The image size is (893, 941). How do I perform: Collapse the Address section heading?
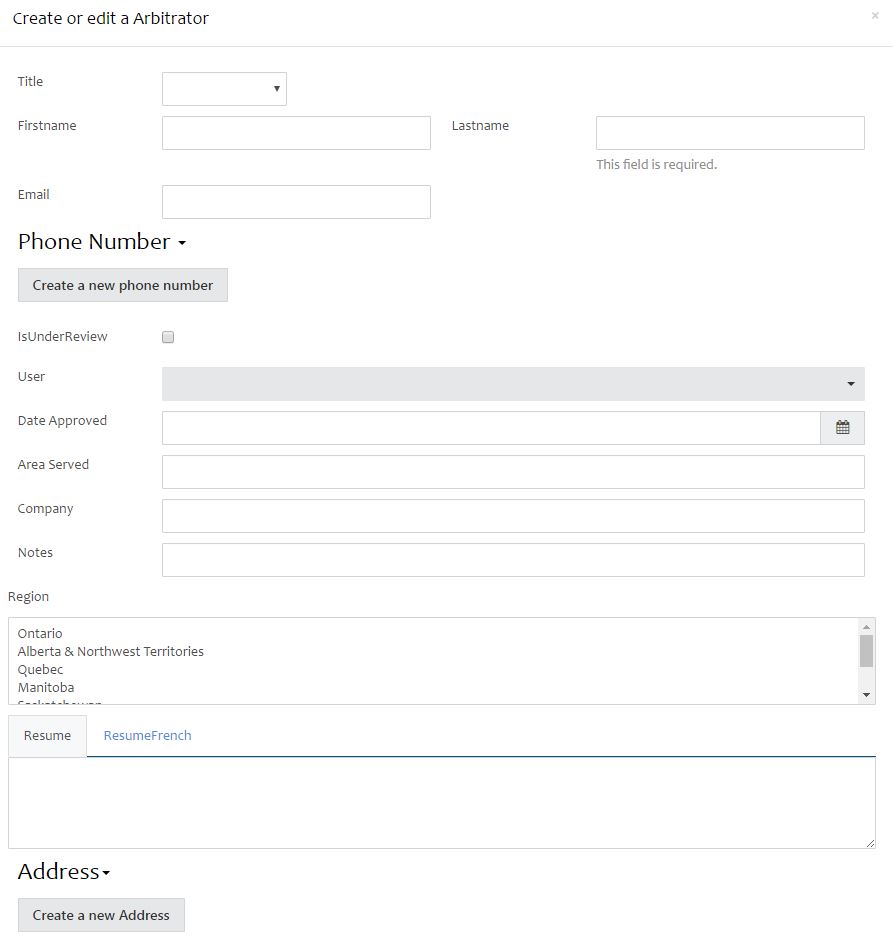point(64,871)
